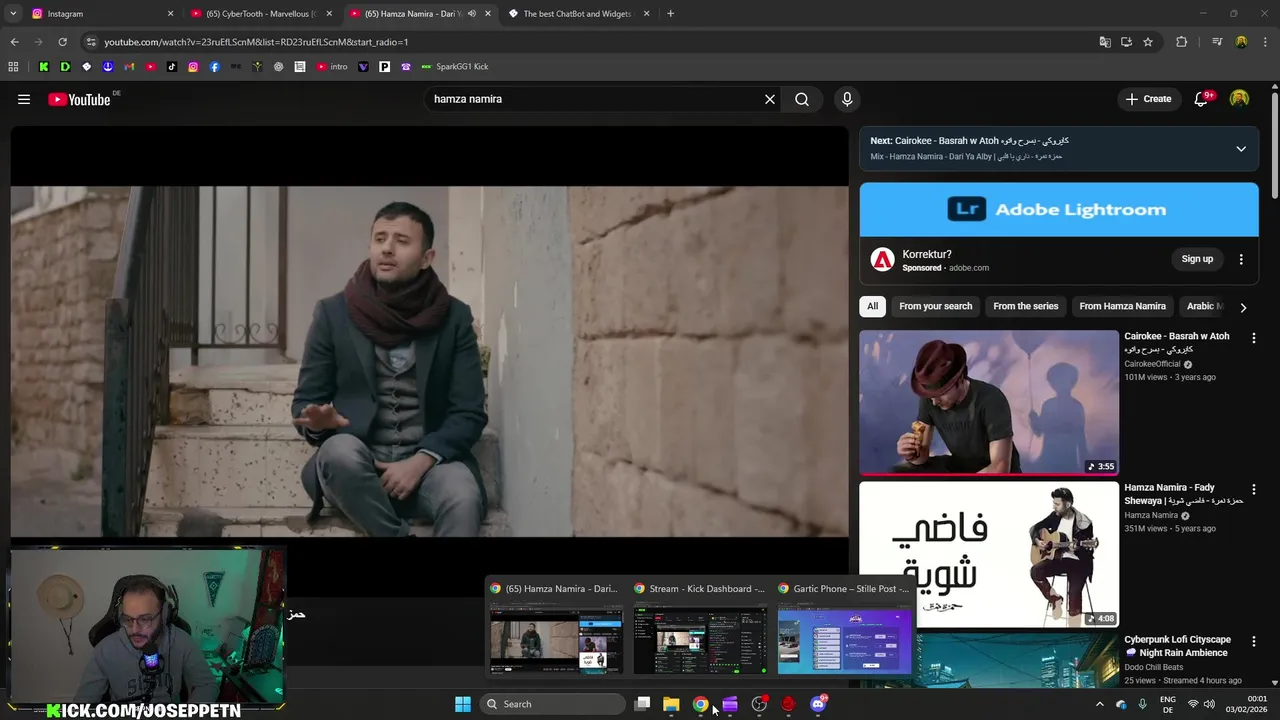Switch to The best ChatBot and Widgets tab
Viewport: 1280px width, 720px height.
coord(578,14)
